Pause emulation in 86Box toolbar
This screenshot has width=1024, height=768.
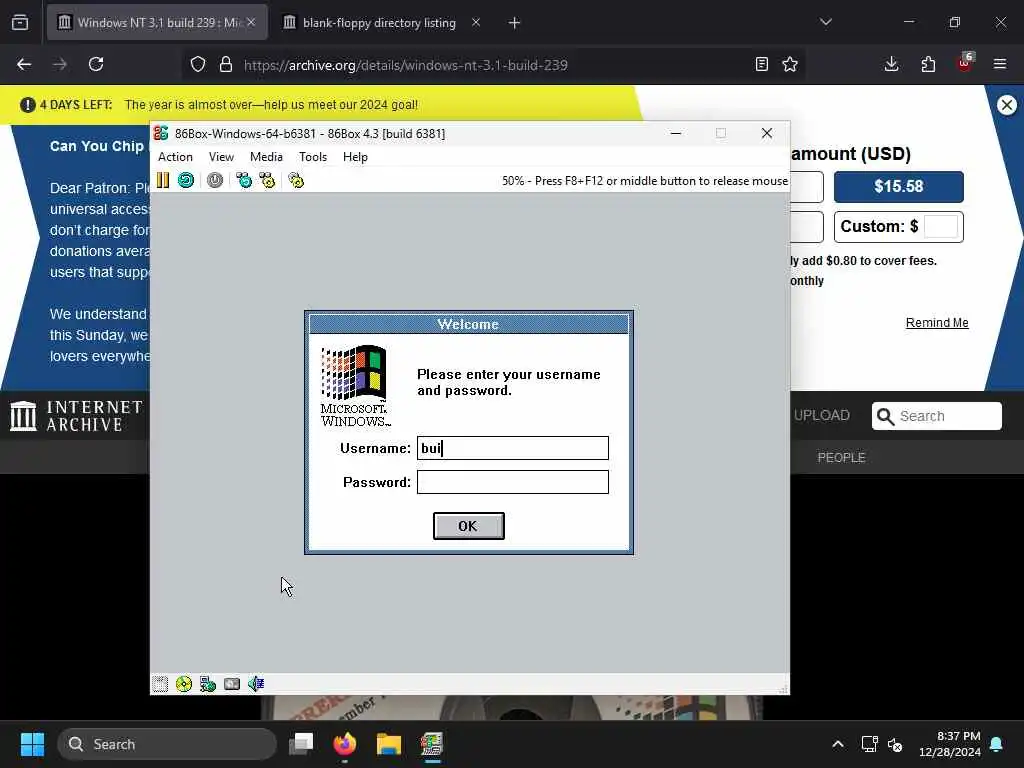click(x=163, y=180)
